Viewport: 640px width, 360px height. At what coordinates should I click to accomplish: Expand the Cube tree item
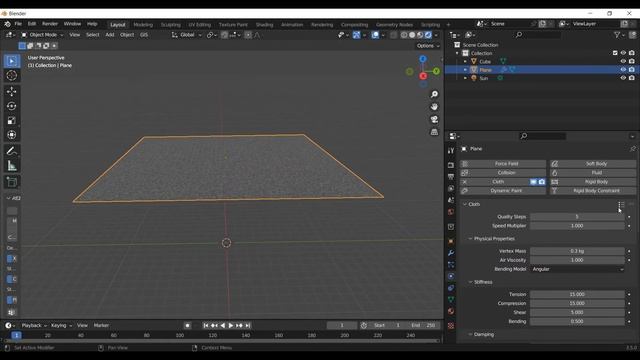(465, 62)
